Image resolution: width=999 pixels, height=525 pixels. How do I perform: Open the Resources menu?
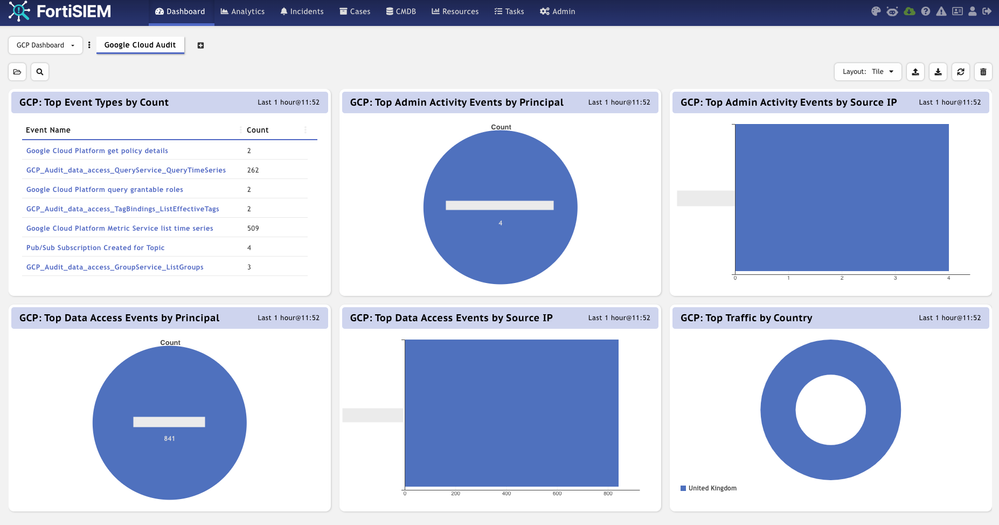[455, 11]
